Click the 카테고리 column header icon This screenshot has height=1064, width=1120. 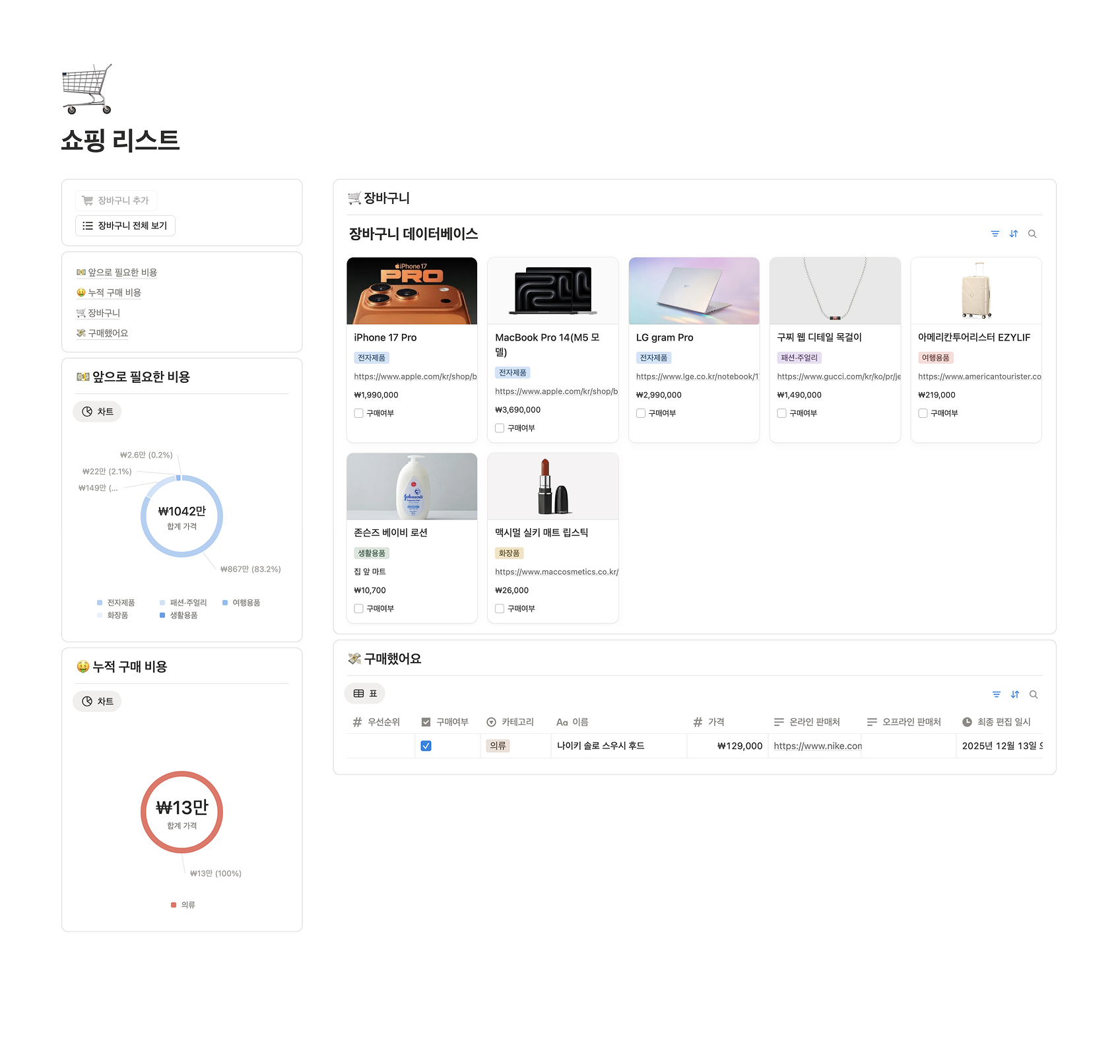491,722
